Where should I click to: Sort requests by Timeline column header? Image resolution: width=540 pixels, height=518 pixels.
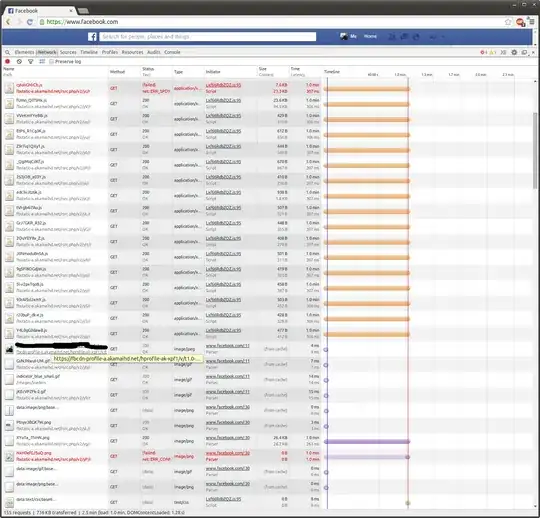click(x=332, y=72)
